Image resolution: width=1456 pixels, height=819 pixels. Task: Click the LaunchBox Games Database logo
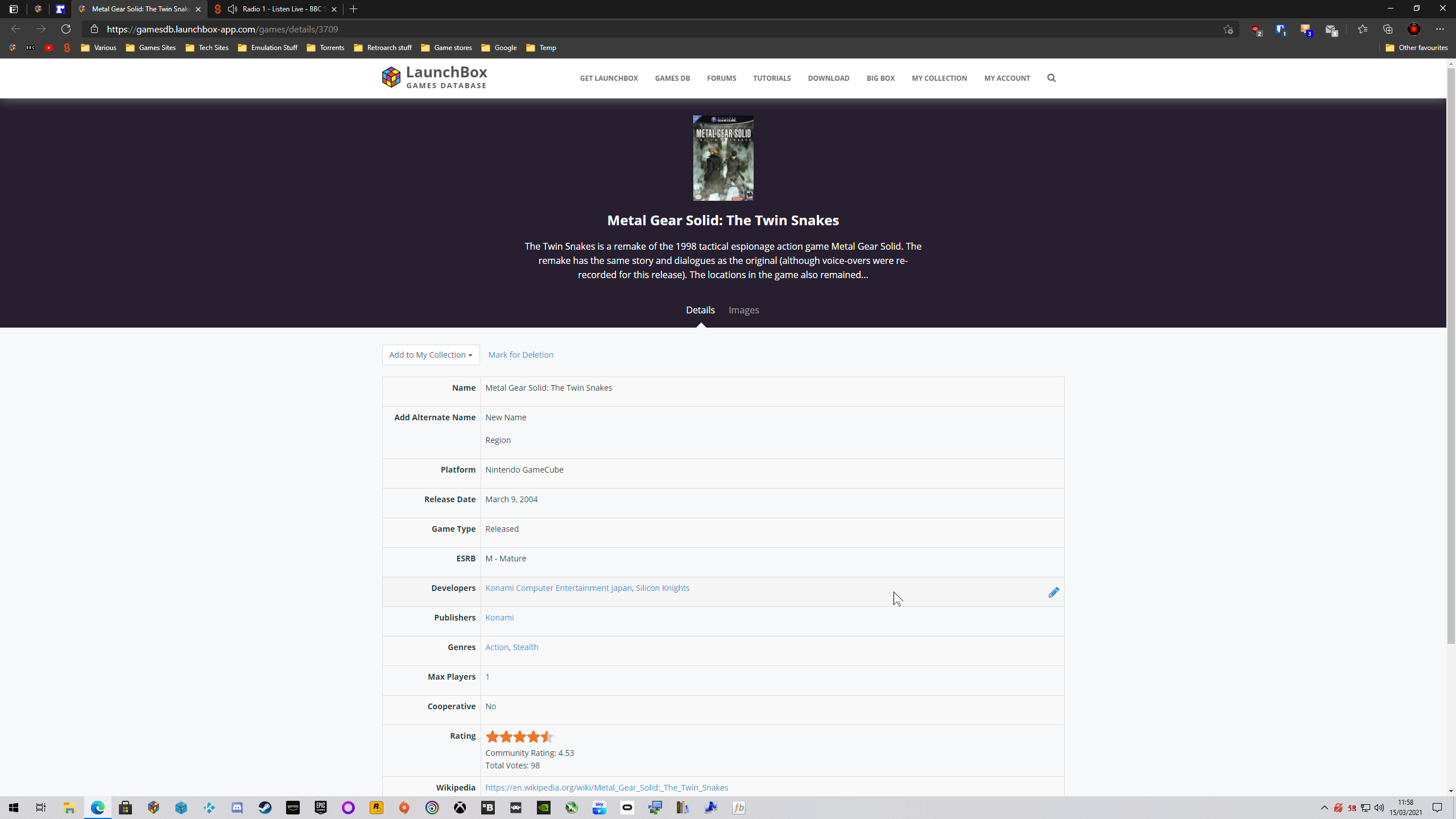point(435,77)
